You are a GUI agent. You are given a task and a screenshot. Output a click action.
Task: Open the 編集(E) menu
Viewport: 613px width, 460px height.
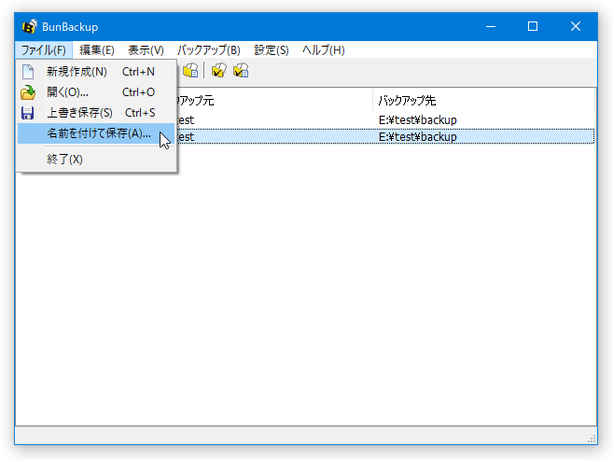(97, 50)
